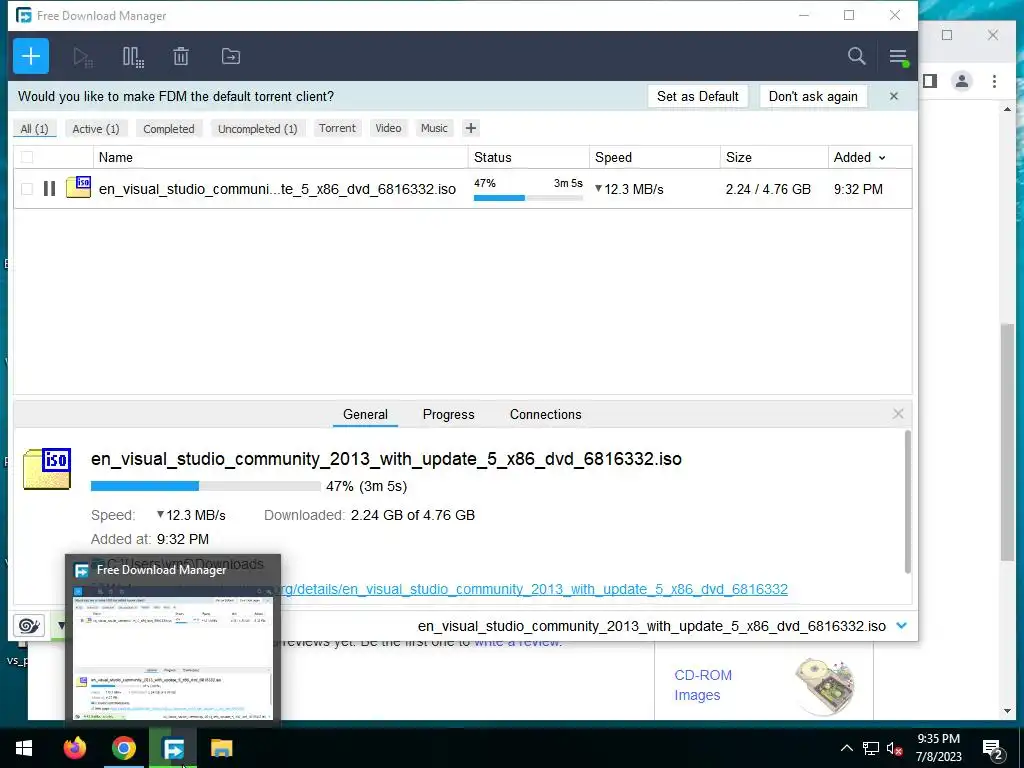Sort by the Name column header
The width and height of the screenshot is (1024, 768).
[281, 157]
